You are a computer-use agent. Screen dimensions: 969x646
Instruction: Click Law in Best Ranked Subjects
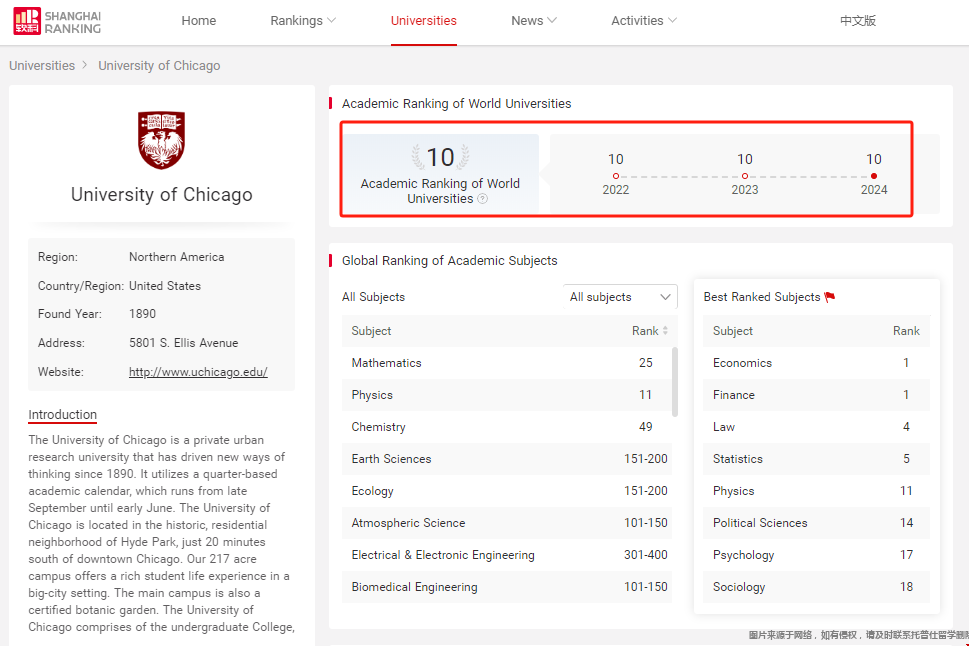point(816,427)
